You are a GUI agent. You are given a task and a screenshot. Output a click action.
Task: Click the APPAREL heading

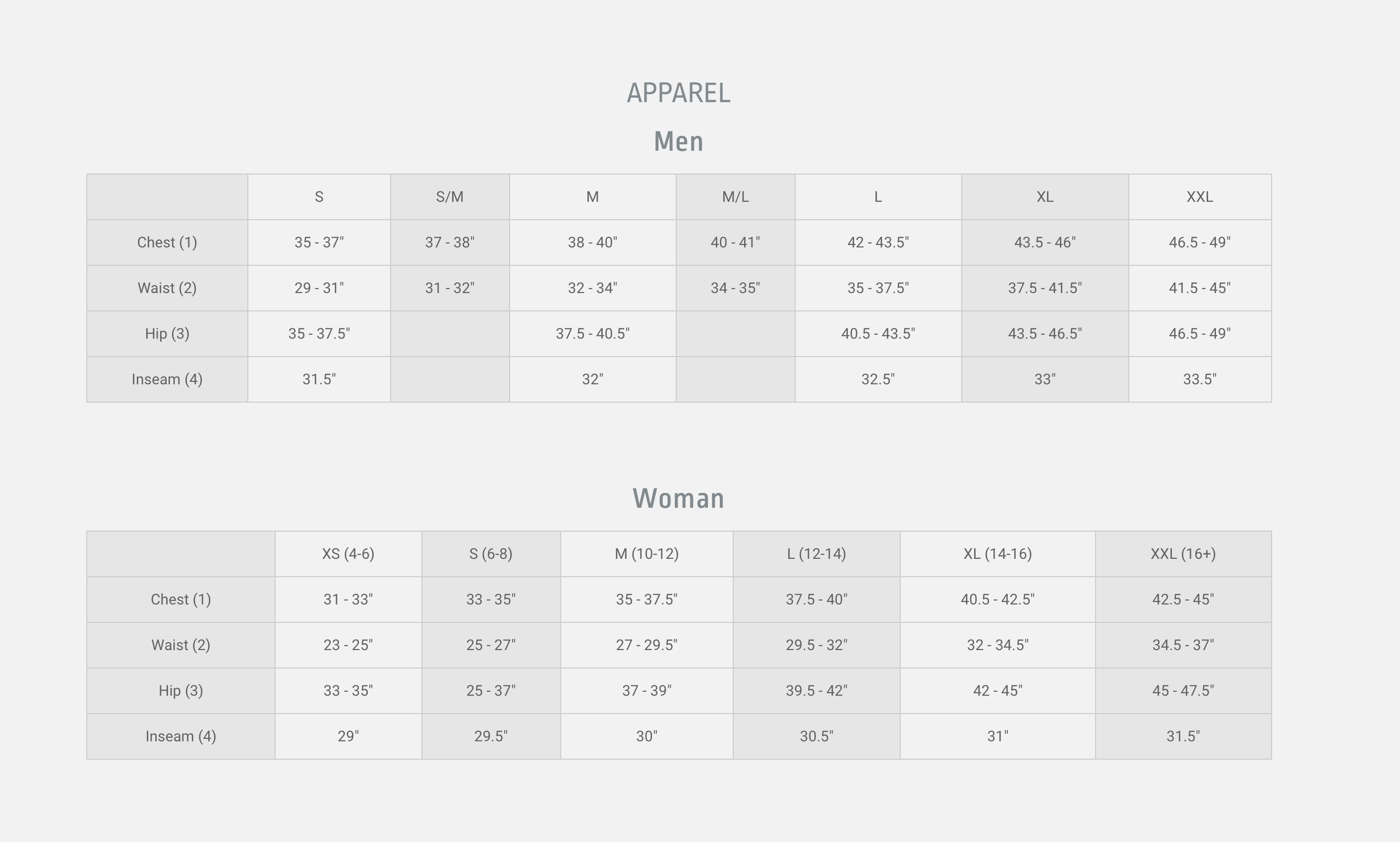pos(679,93)
